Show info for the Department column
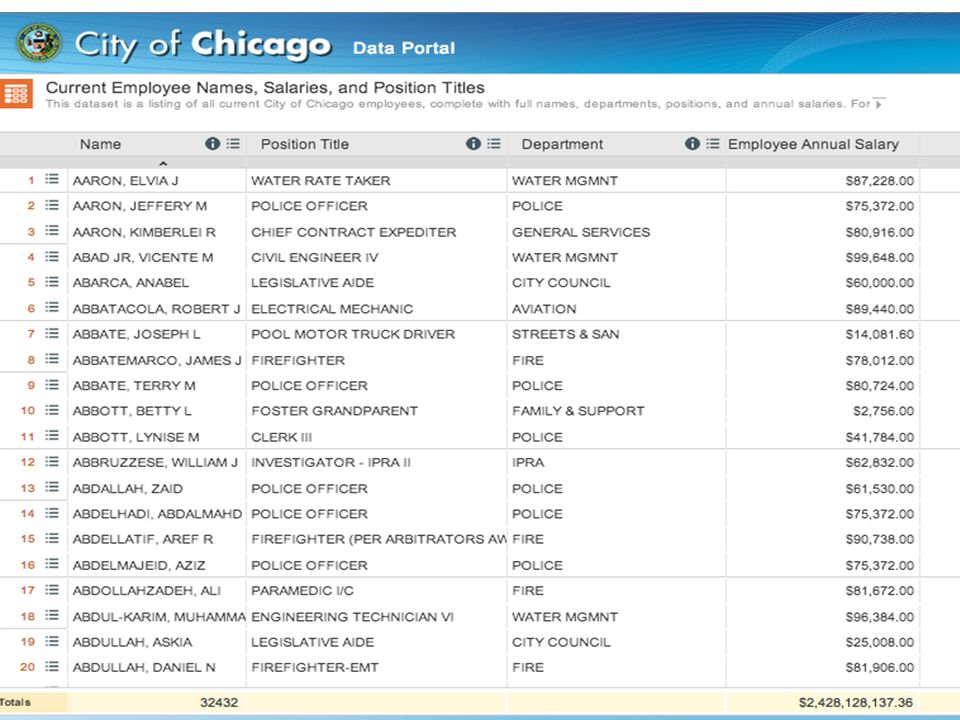 click(x=692, y=144)
